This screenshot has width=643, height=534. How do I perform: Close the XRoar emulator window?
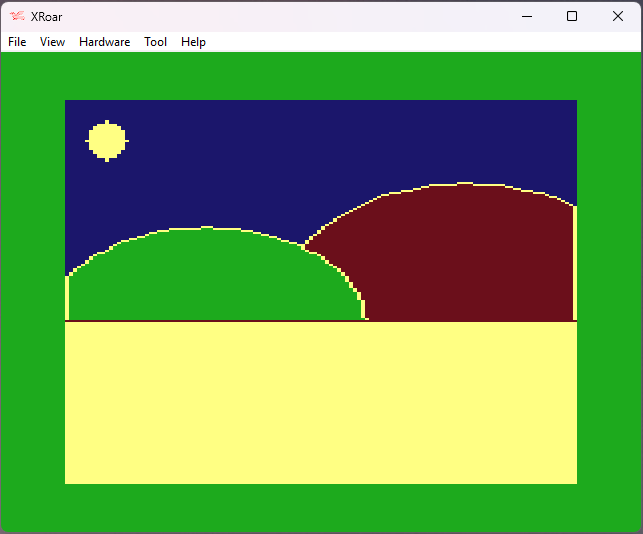tap(618, 16)
